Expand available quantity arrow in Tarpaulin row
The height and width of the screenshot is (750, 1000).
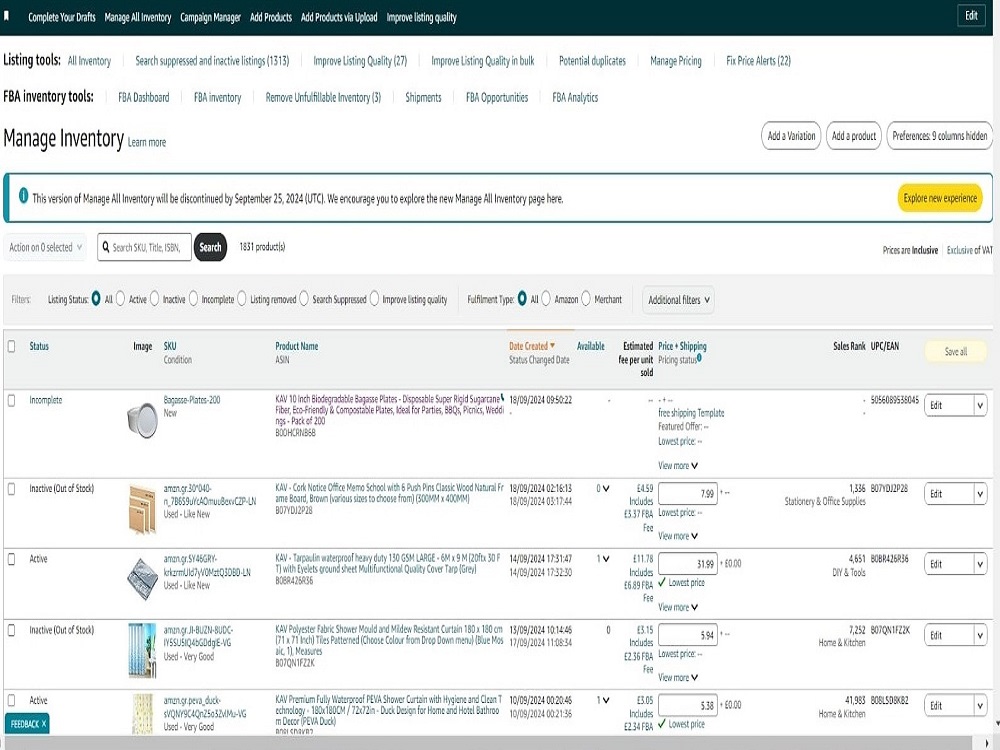pyautogui.click(x=606, y=559)
